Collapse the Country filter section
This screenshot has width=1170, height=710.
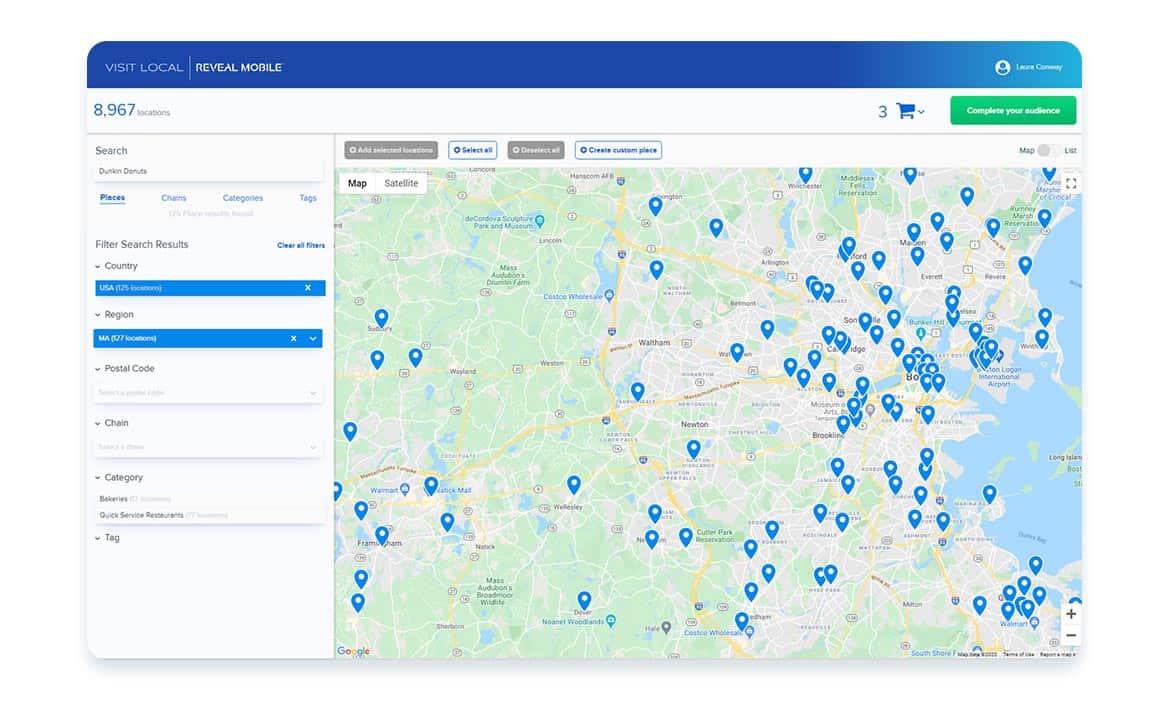click(98, 266)
